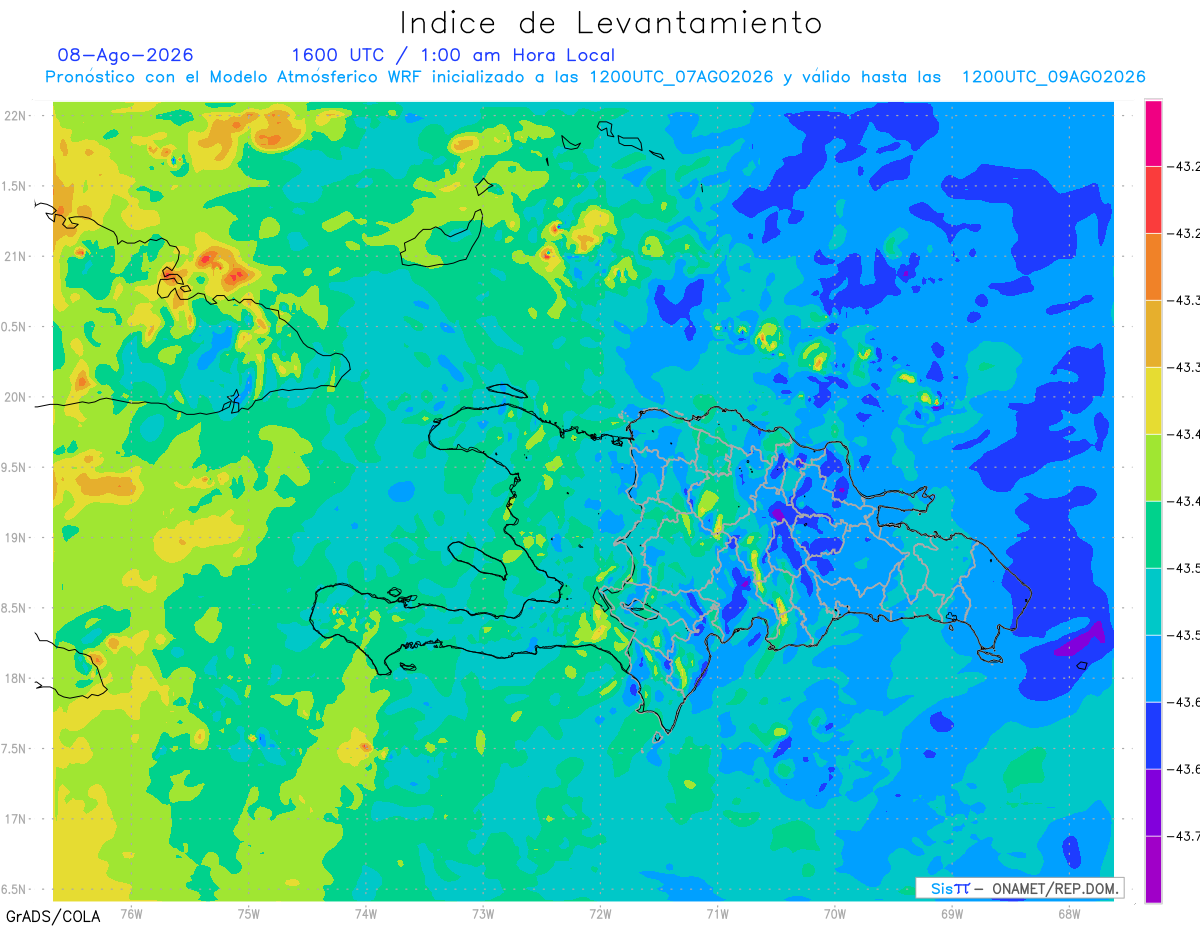
Task: Click the '-43.7' color bar value
Action: tap(1186, 836)
